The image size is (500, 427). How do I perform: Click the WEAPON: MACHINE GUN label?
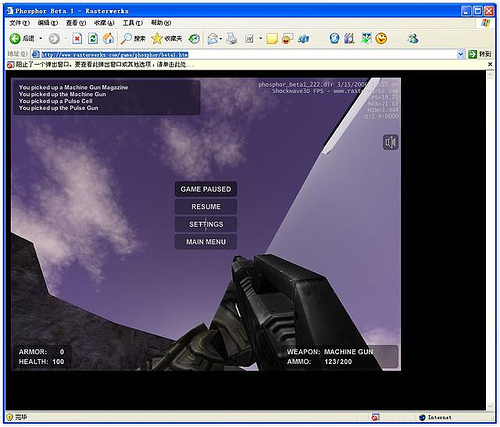coord(330,352)
